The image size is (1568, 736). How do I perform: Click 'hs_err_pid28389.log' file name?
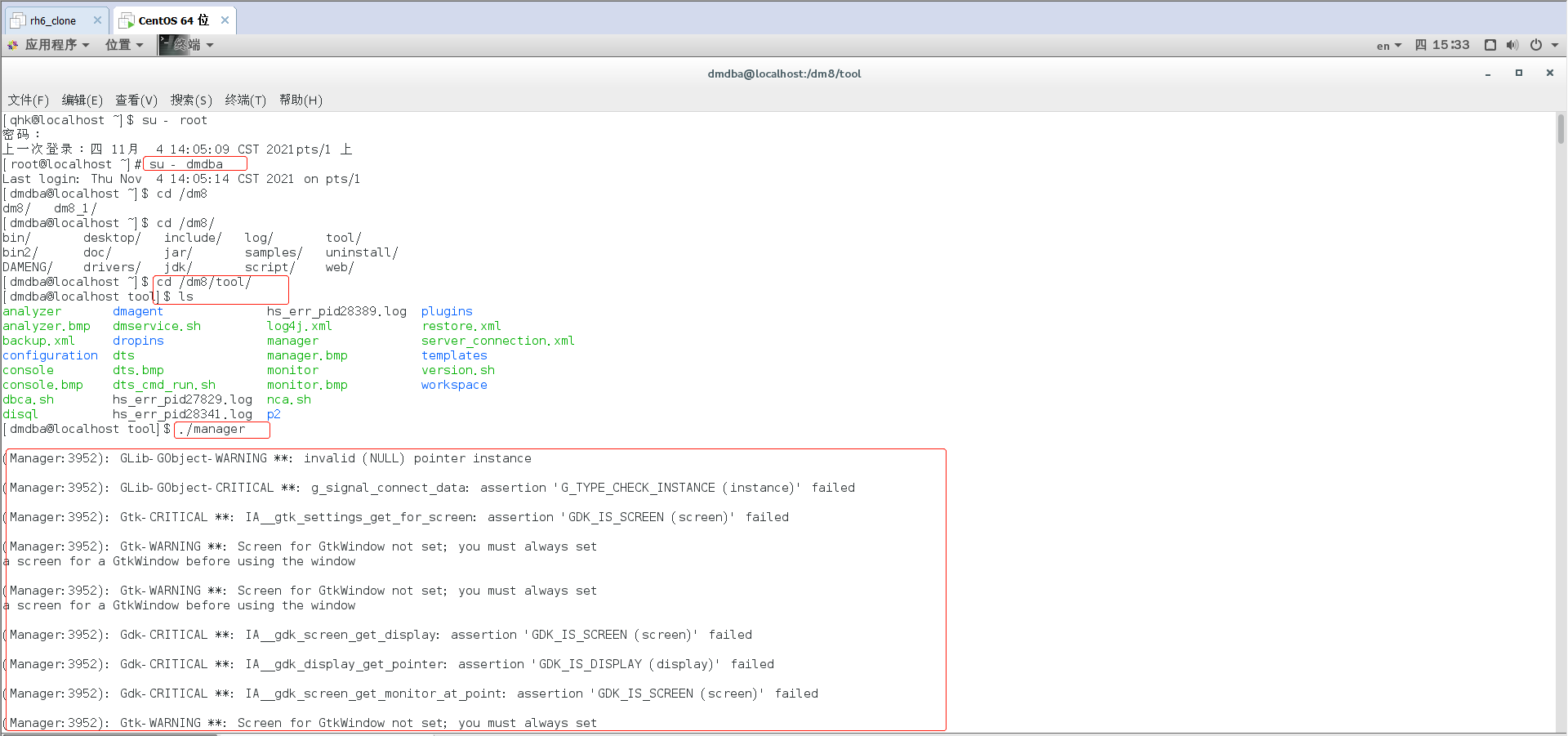click(336, 311)
